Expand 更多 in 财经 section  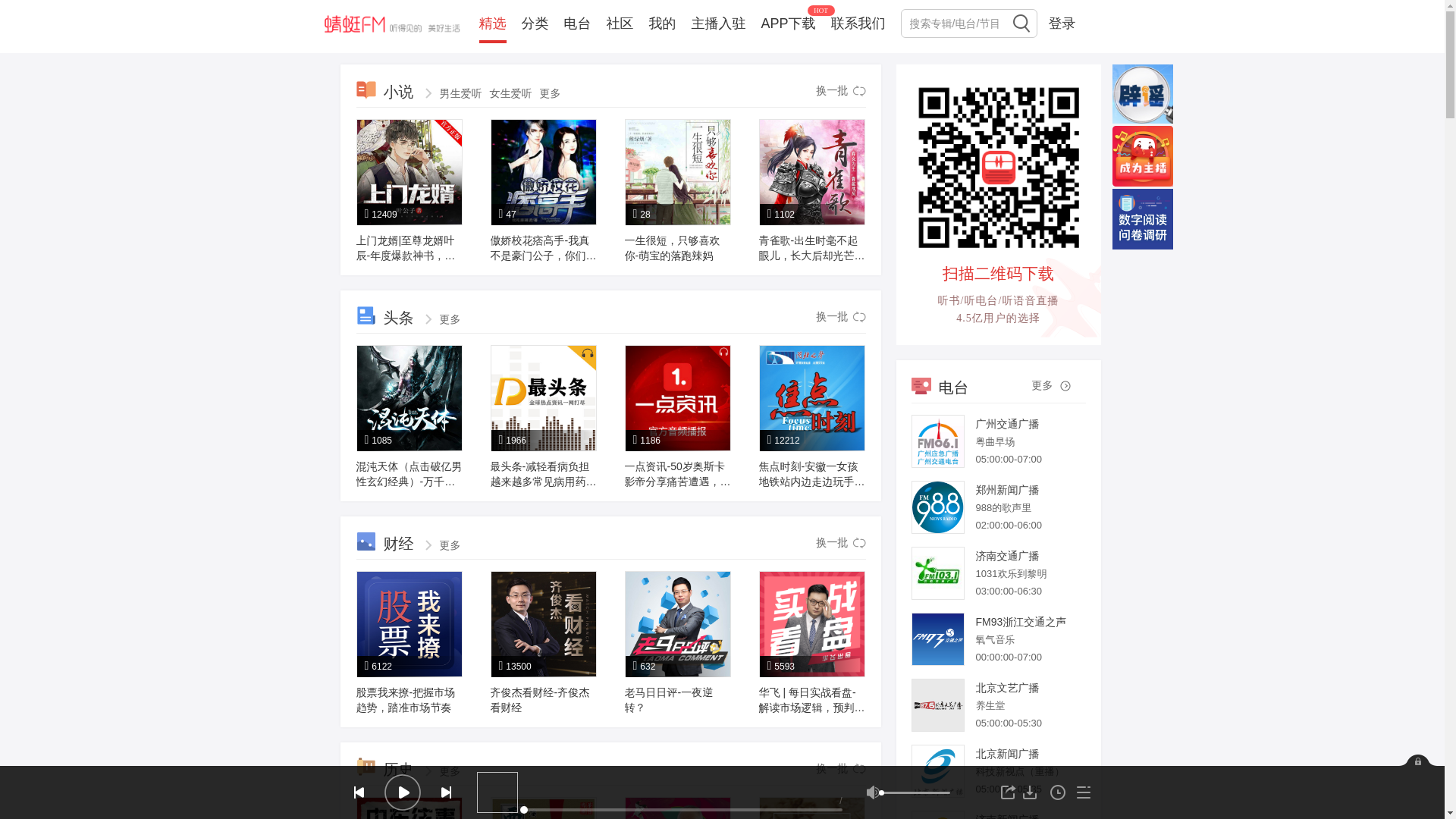pyautogui.click(x=450, y=546)
